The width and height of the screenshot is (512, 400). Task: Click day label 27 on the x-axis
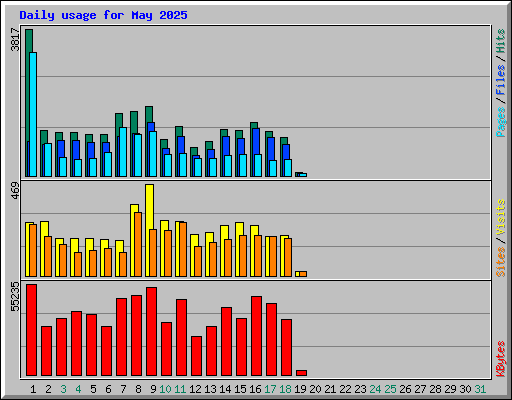tap(420, 389)
